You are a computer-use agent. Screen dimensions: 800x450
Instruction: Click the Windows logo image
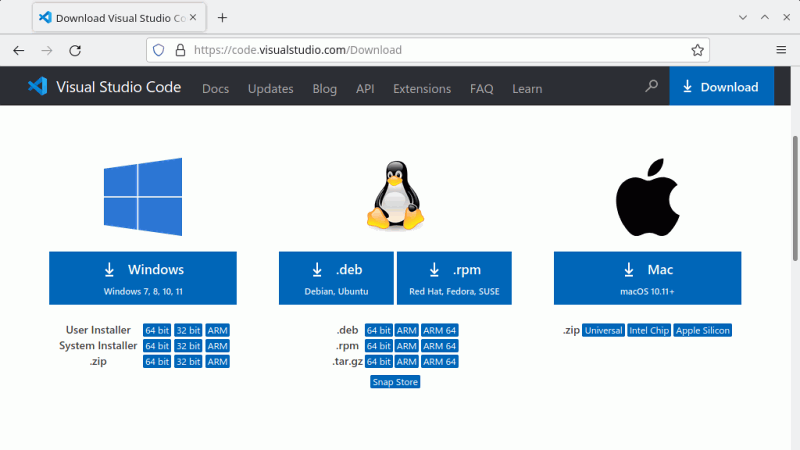coord(143,196)
